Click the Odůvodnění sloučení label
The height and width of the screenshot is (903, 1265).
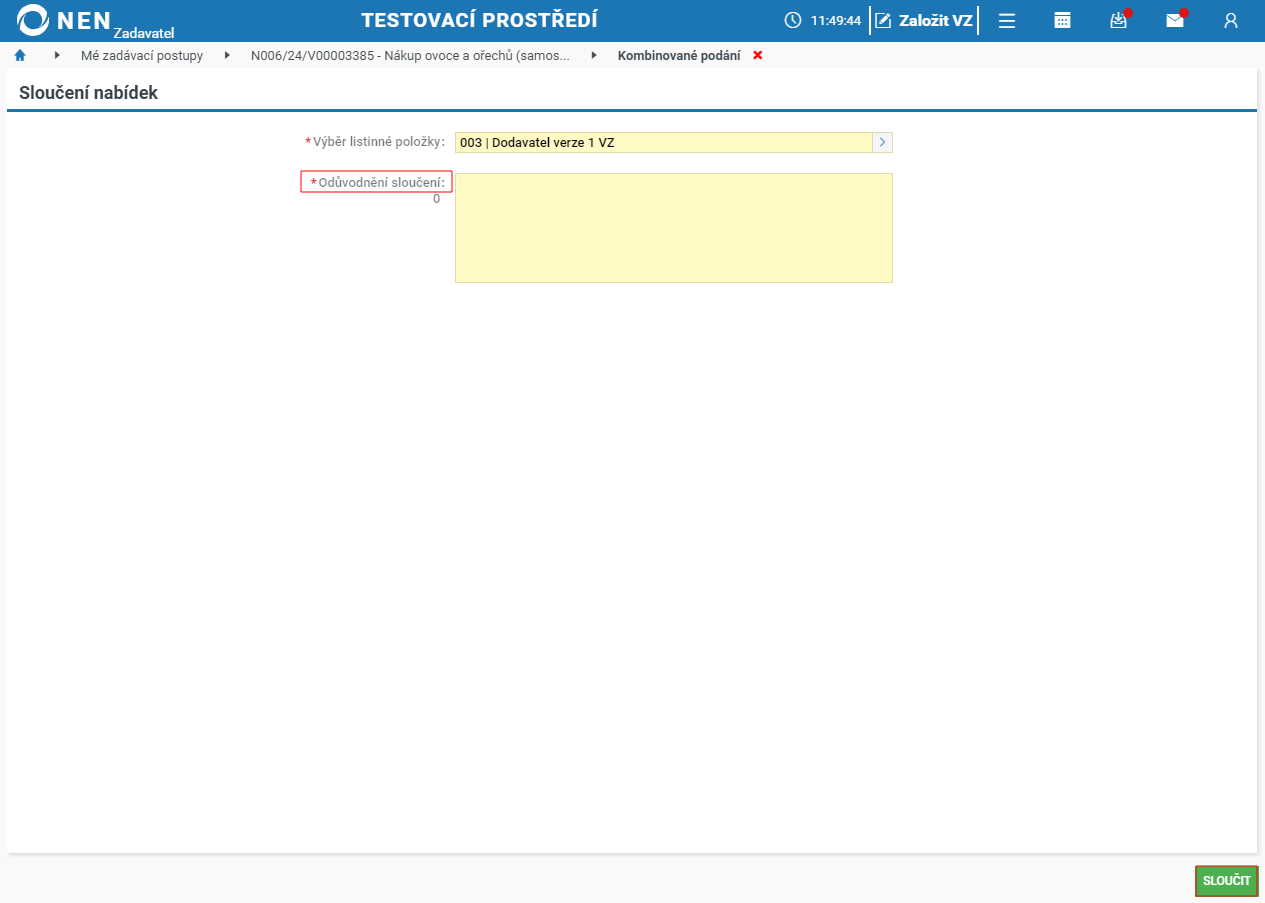click(x=377, y=182)
